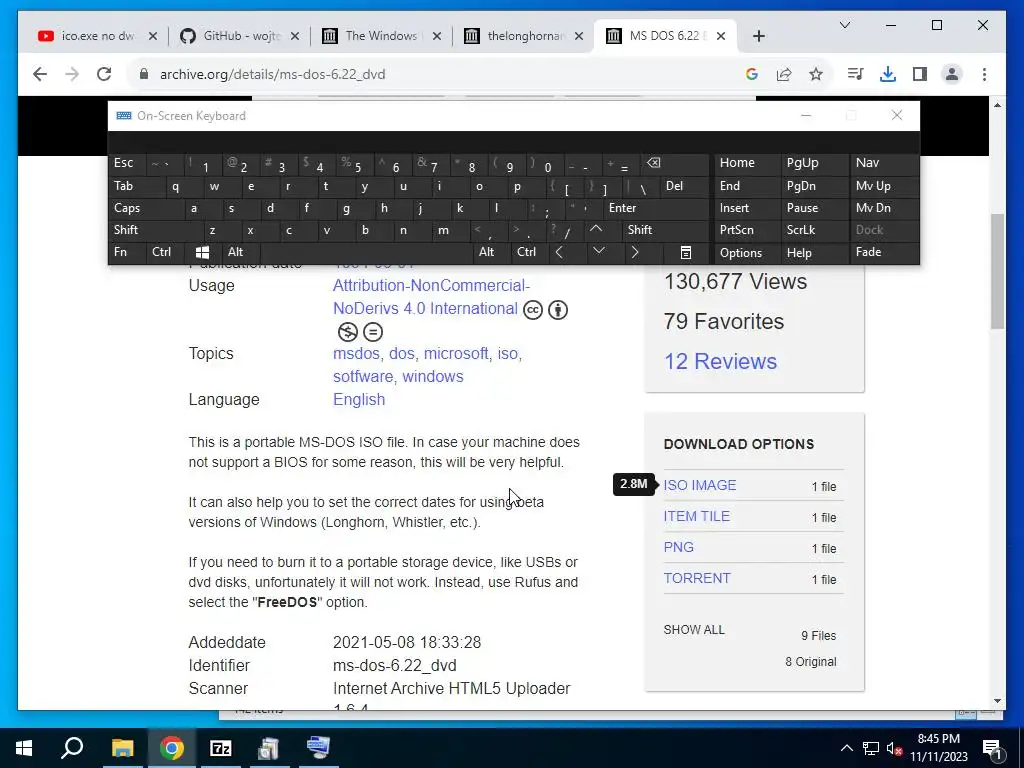Switch to the ico.exe YouTube tab
Viewport: 1024px width, 768px height.
coord(98,36)
